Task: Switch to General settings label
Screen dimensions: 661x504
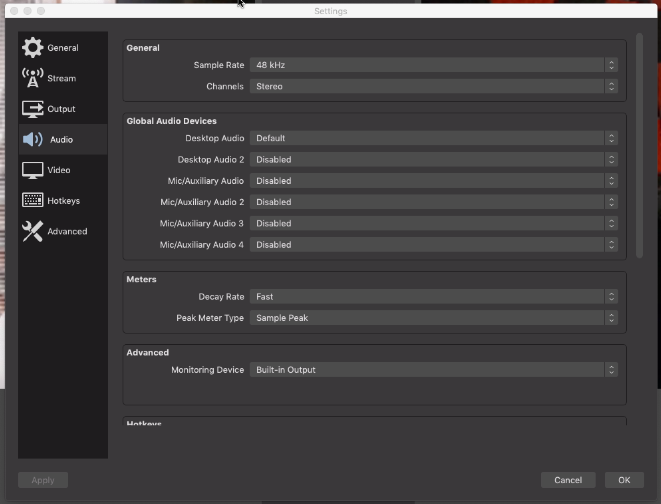Action: [63, 48]
